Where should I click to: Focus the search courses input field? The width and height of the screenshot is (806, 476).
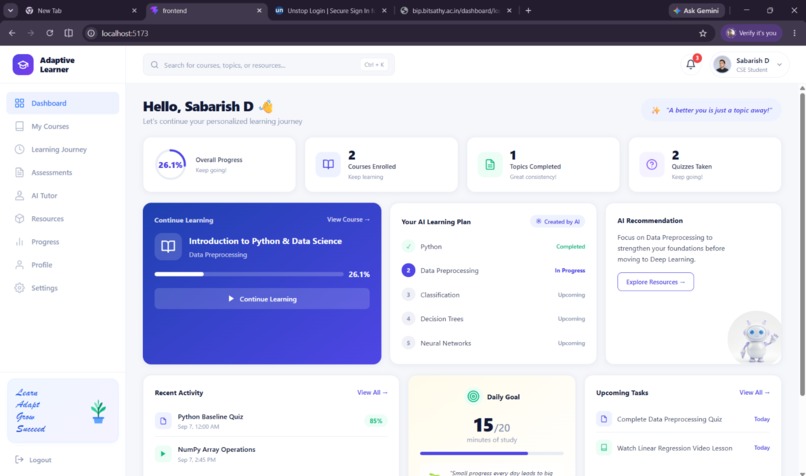pyautogui.click(x=269, y=65)
